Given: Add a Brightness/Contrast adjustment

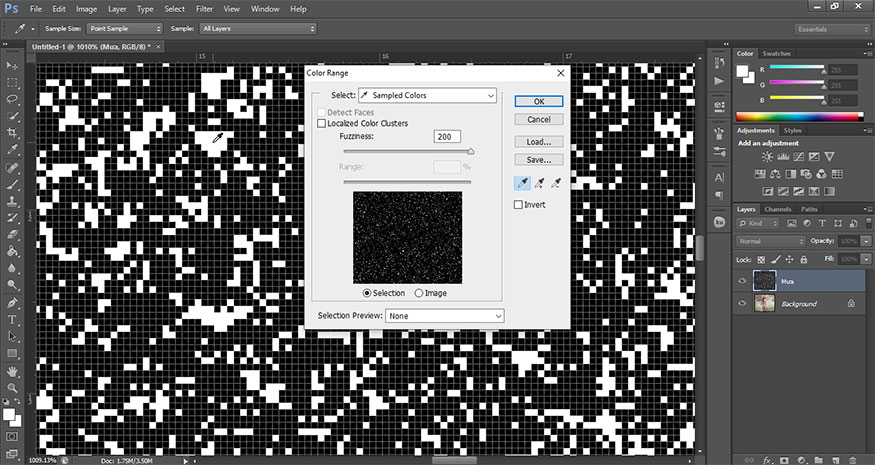Looking at the screenshot, I should pos(768,157).
